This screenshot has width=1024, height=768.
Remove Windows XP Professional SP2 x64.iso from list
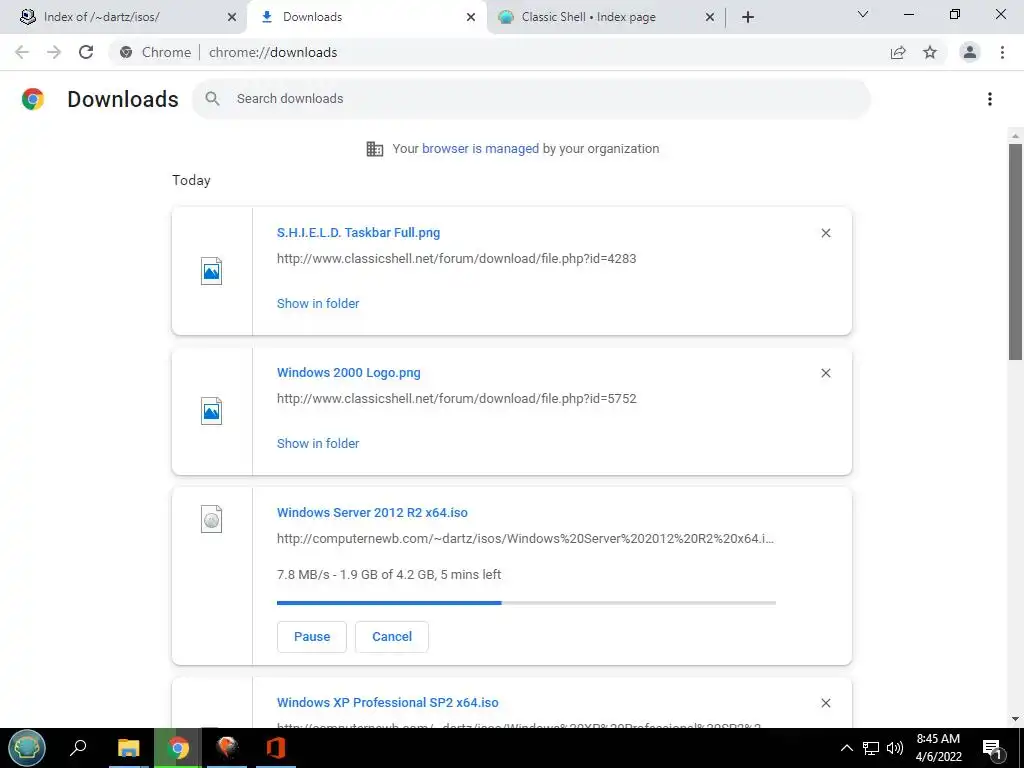(826, 703)
